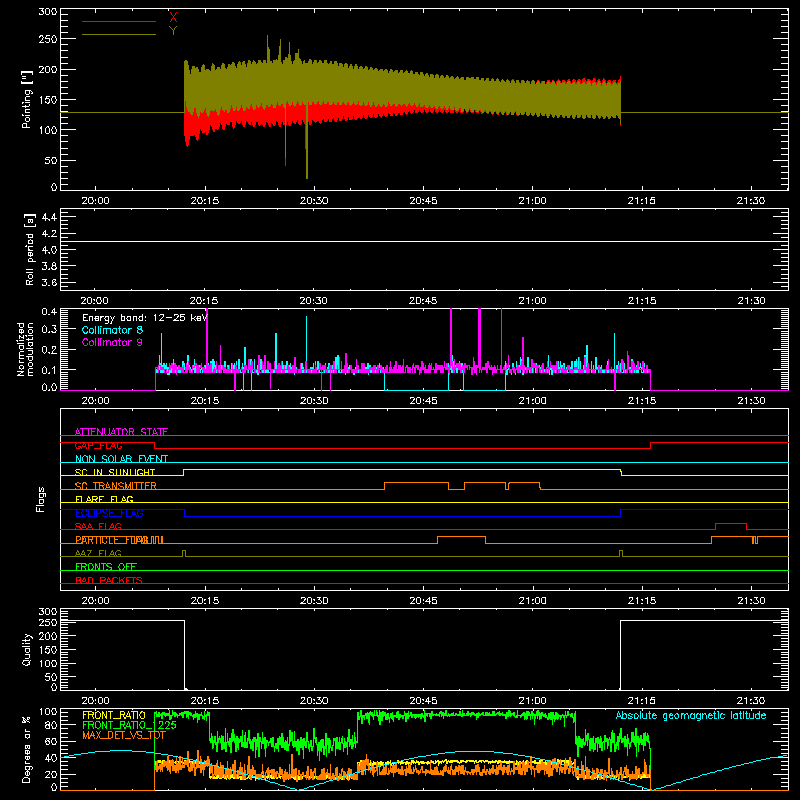Viewport: 800px width, 800px height.
Task: Click the 300 tick on Pointing axis
Action: pos(47,12)
